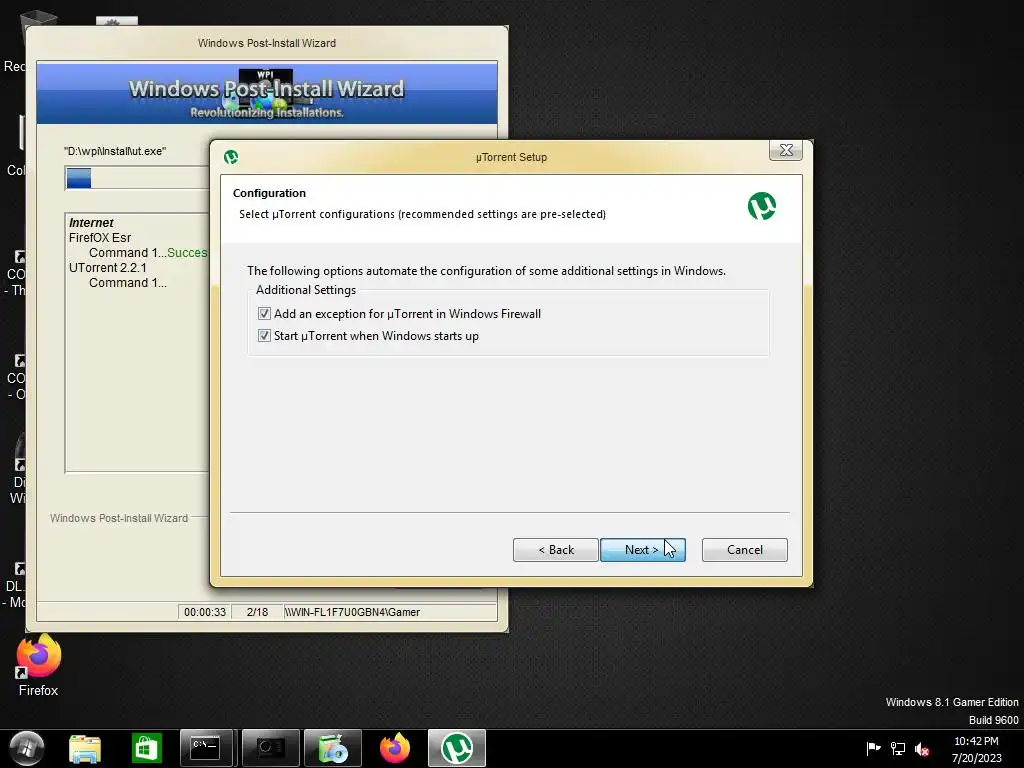Viewport: 1024px width, 768px height.
Task: Click the Action Center flag tray icon
Action: (x=873, y=748)
